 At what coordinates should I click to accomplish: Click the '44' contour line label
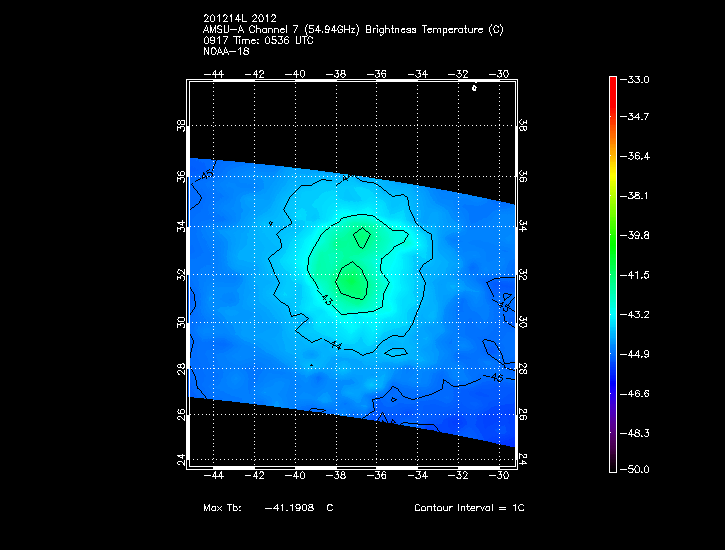pyautogui.click(x=336, y=346)
